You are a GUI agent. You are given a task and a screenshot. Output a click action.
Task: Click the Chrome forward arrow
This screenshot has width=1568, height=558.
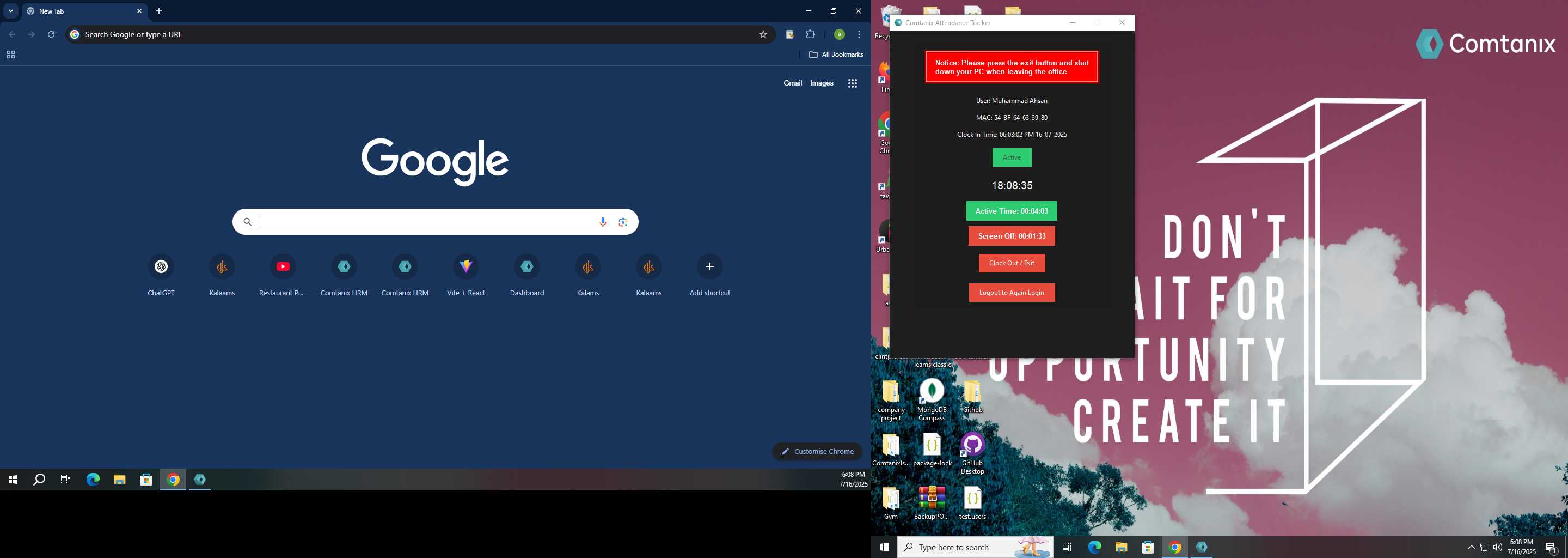(x=32, y=35)
